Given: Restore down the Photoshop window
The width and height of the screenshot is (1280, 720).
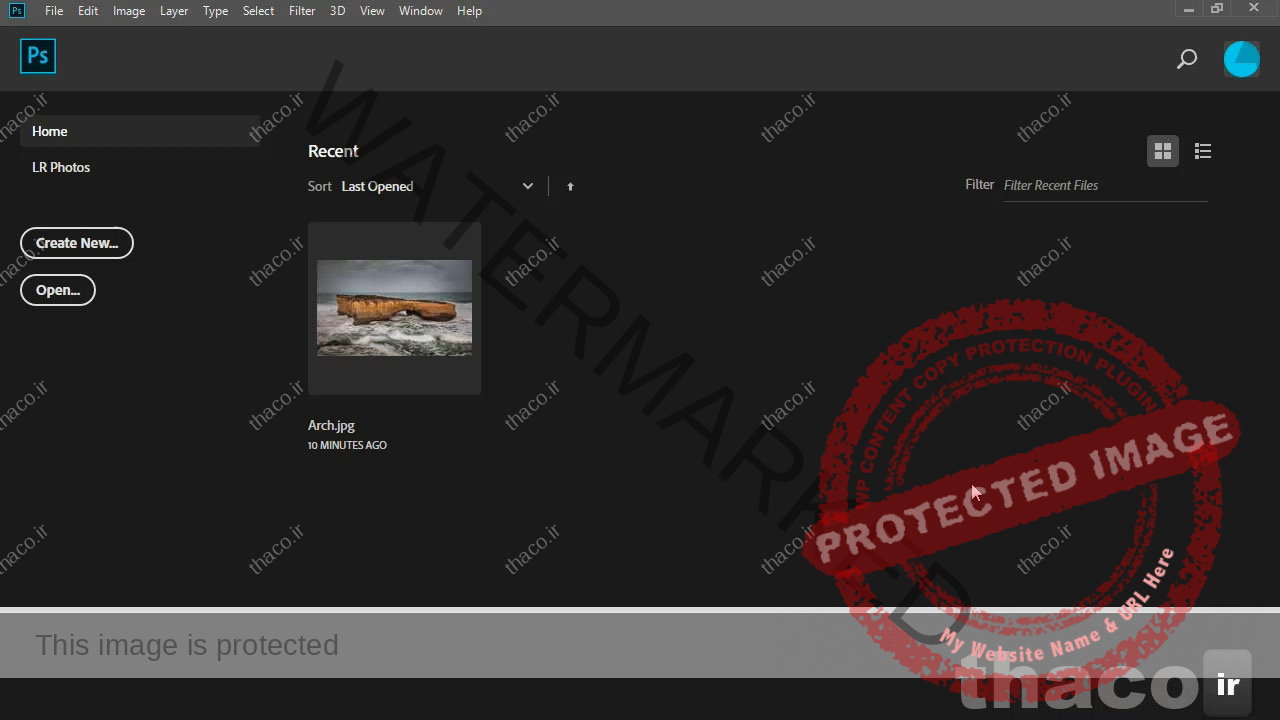Looking at the screenshot, I should tap(1217, 9).
